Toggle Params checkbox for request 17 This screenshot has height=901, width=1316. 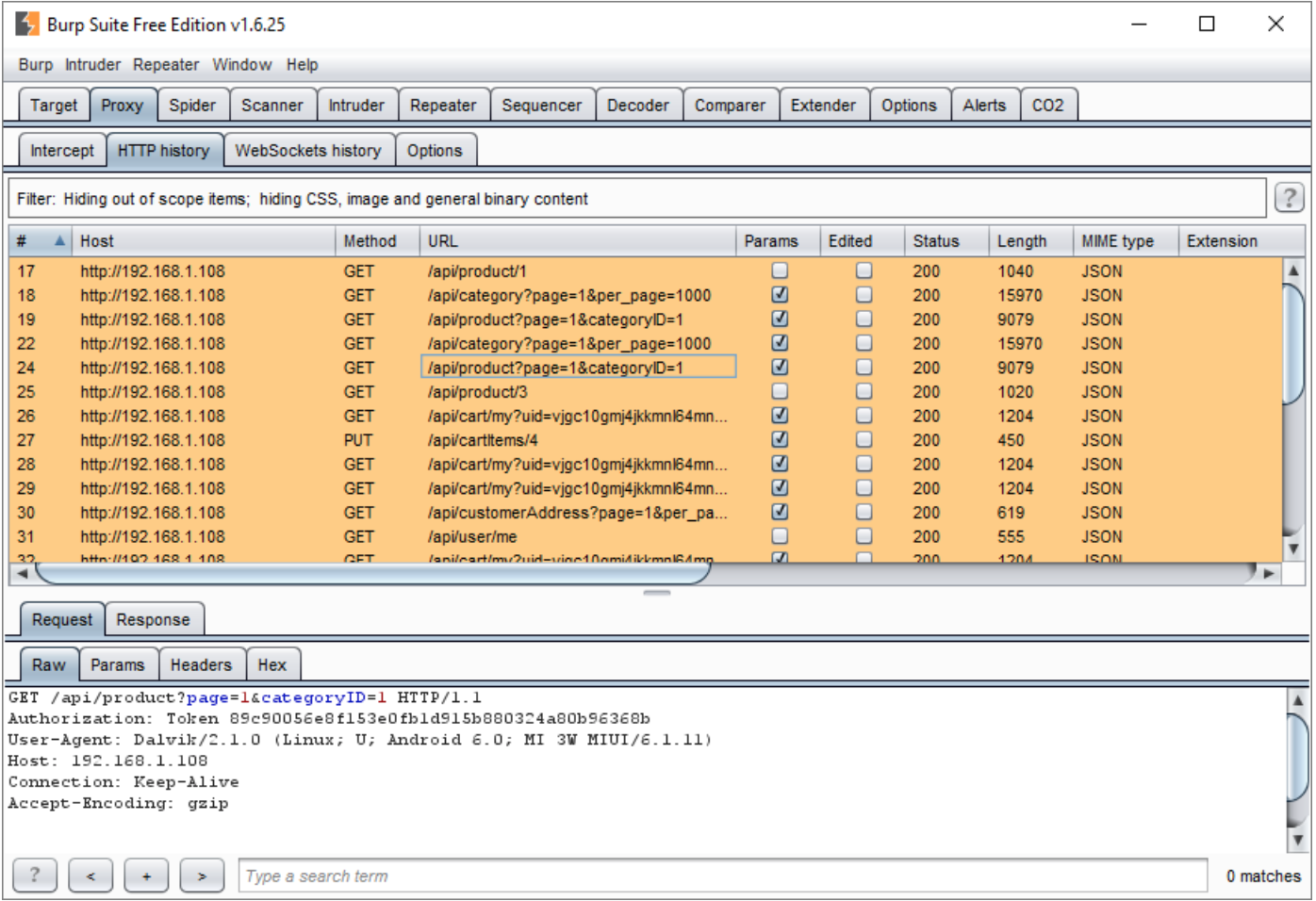780,270
